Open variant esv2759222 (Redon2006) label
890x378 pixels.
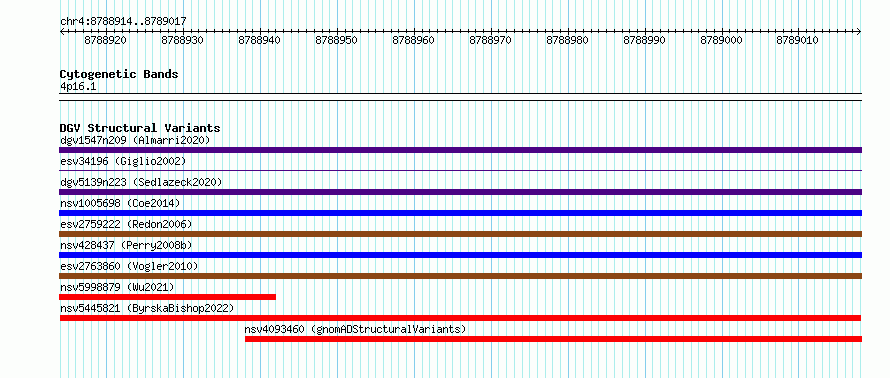click(x=126, y=224)
